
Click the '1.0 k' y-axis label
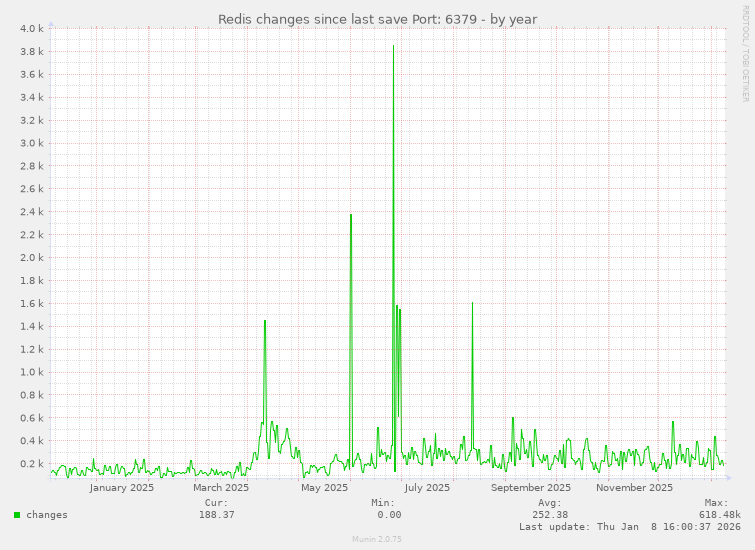point(32,372)
